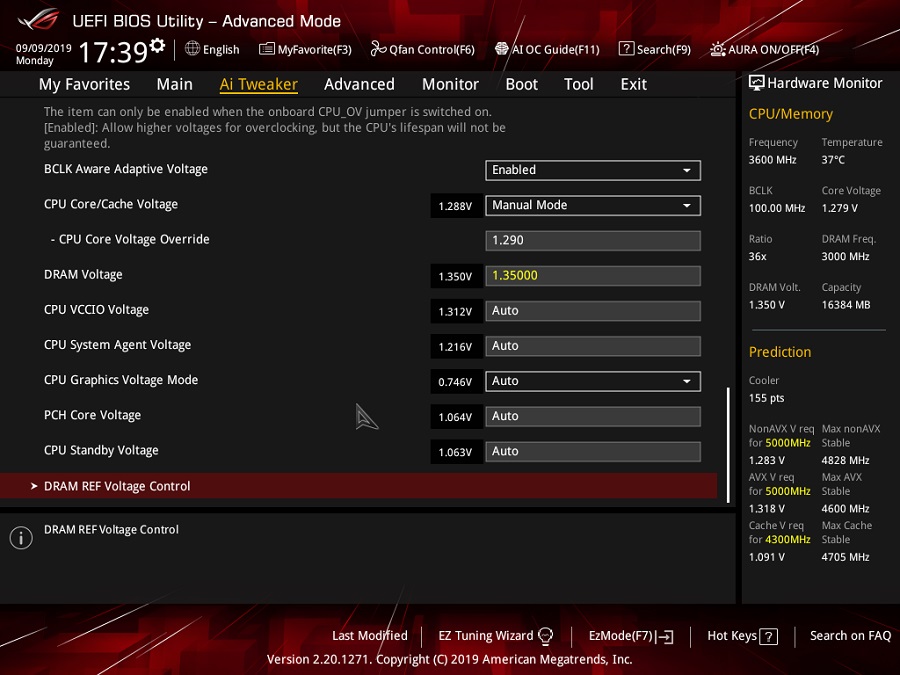Click the Hardware Monitor screen icon
This screenshot has height=675, width=900.
[x=757, y=83]
